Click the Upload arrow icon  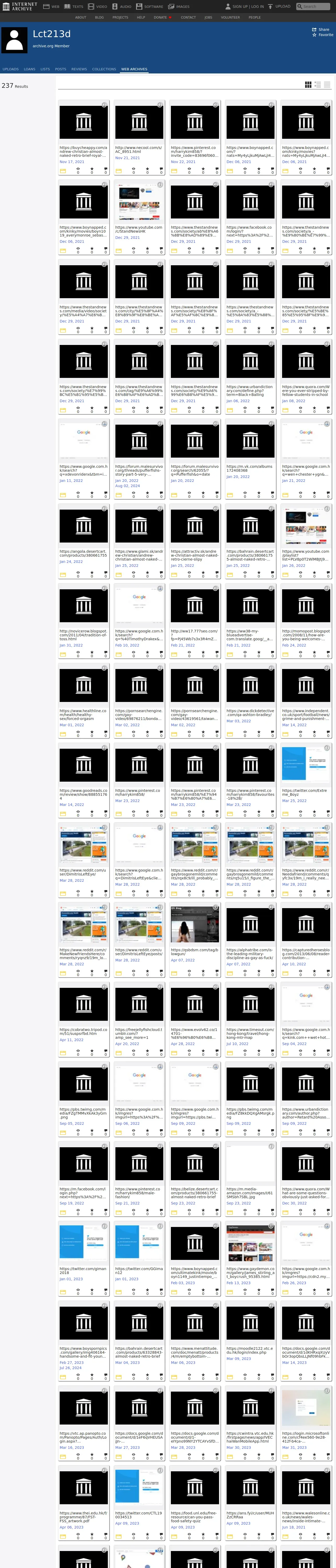point(270,7)
